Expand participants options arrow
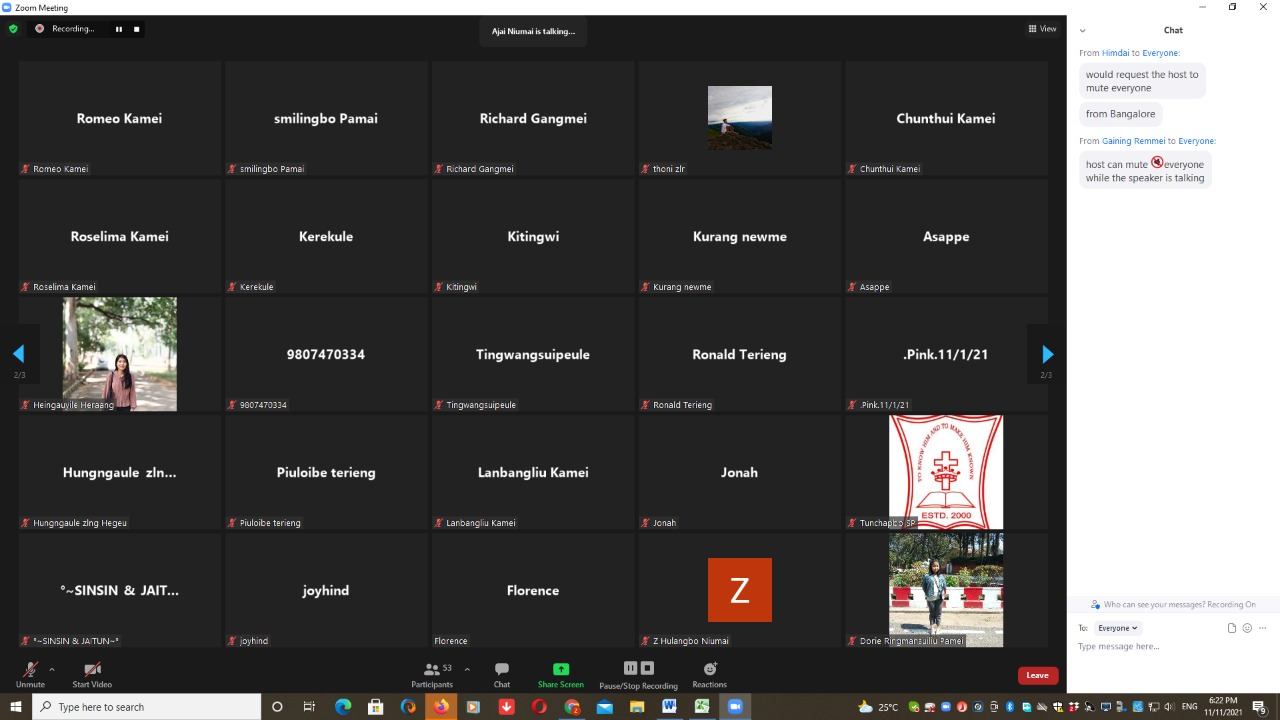Viewport: 1280px width, 720px height. [467, 669]
